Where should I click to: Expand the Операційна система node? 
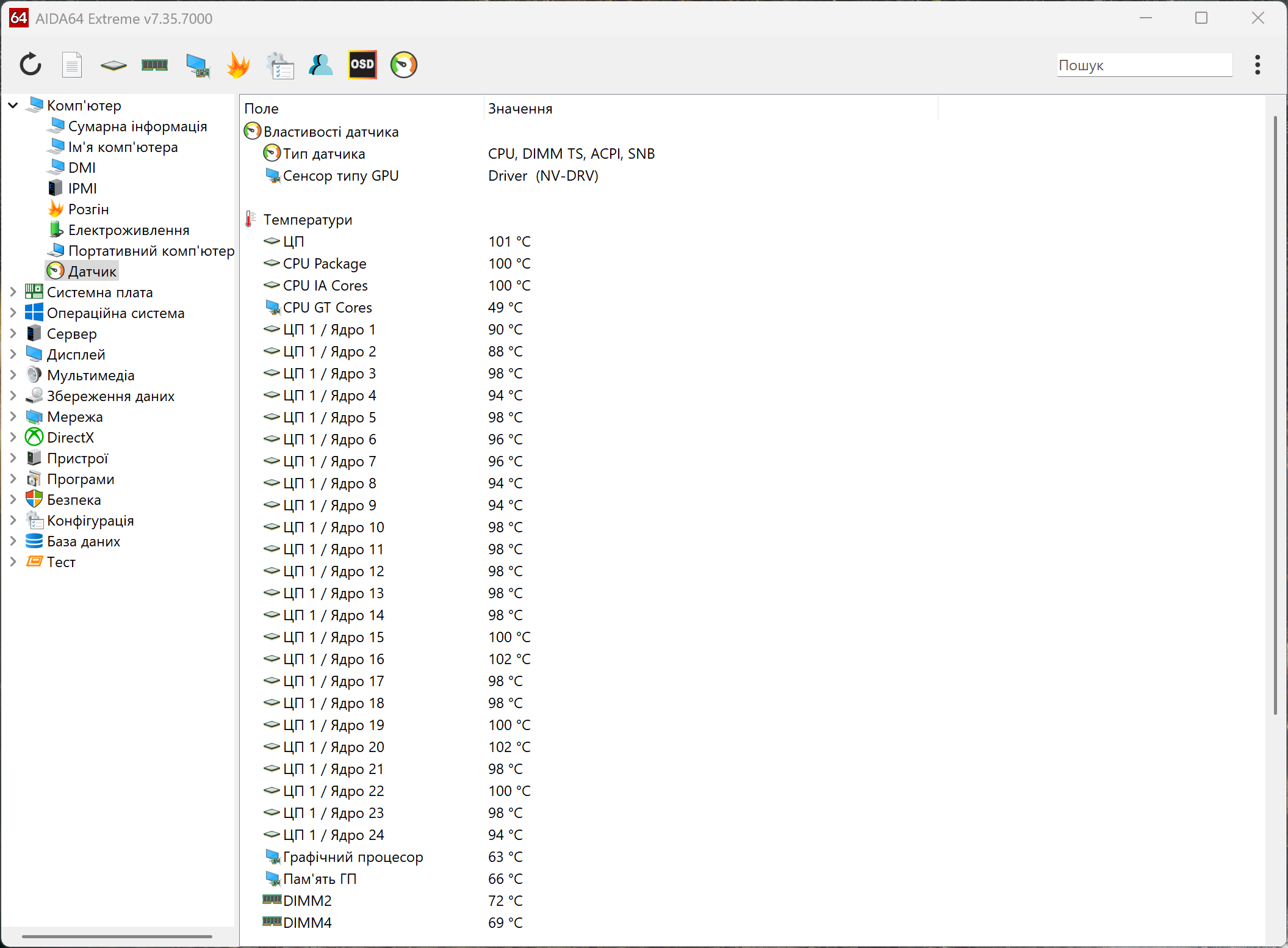click(x=13, y=313)
